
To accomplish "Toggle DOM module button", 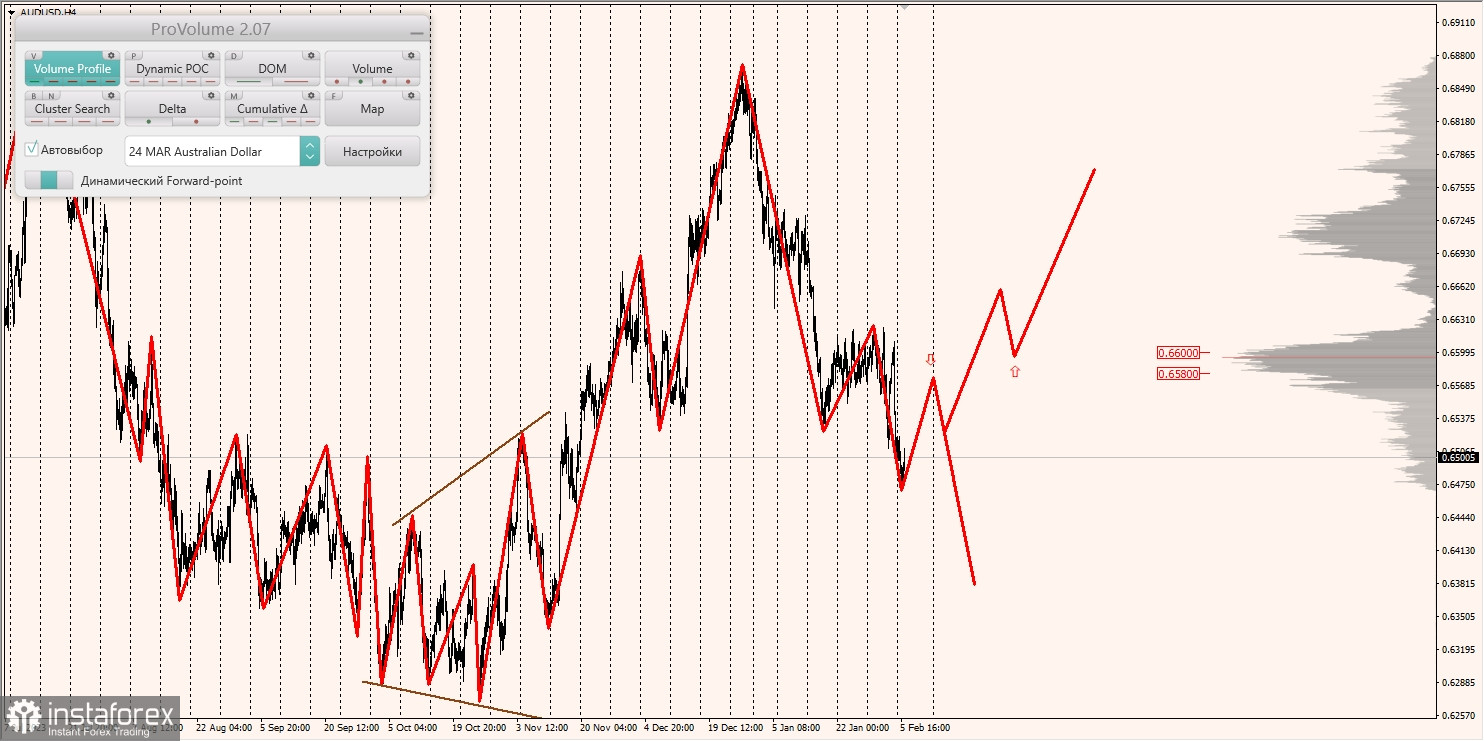I will click(272, 69).
